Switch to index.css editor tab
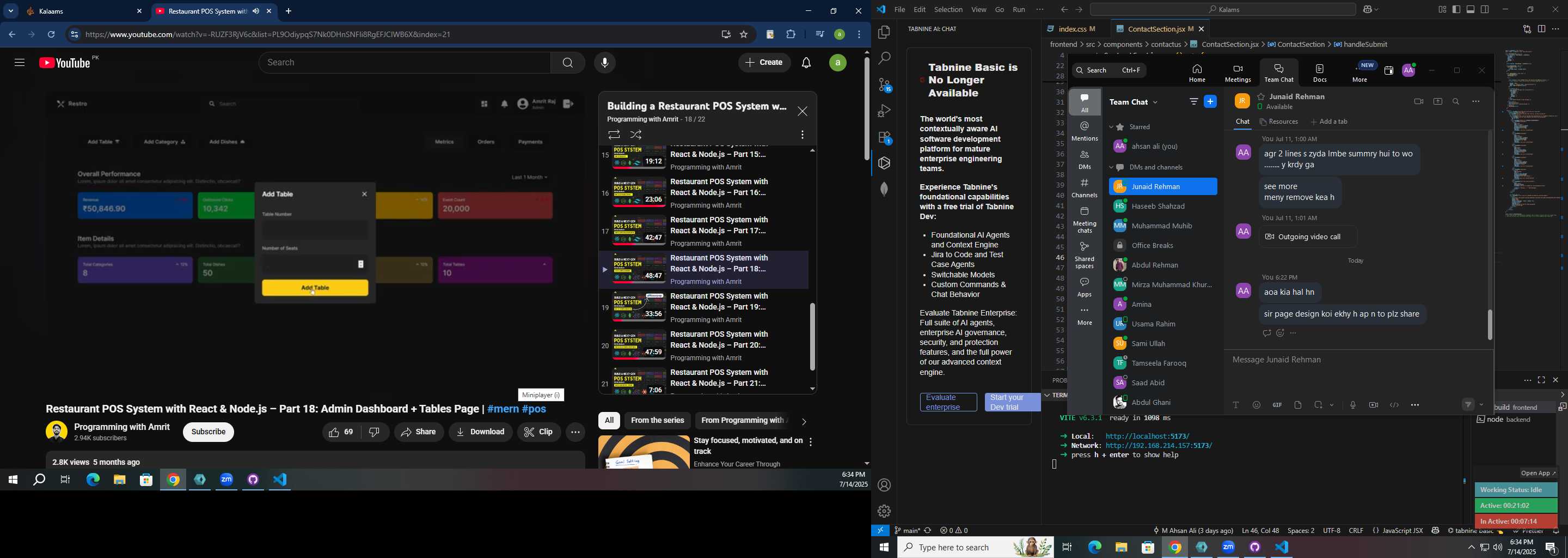Image resolution: width=1568 pixels, height=558 pixels. [1073, 29]
